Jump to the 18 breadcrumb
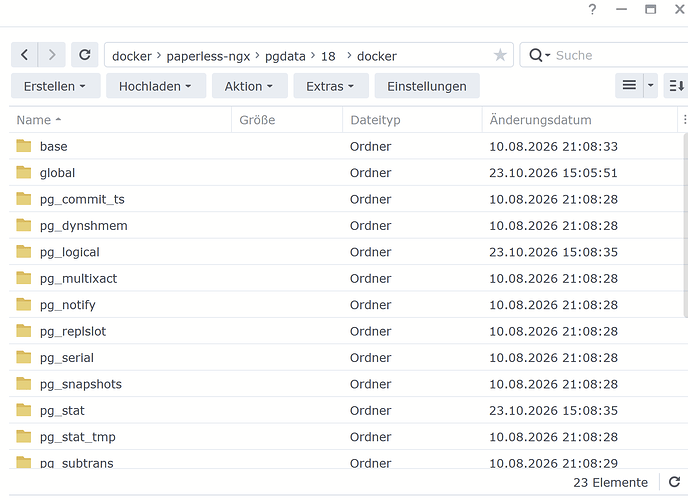The image size is (688, 500). [328, 56]
